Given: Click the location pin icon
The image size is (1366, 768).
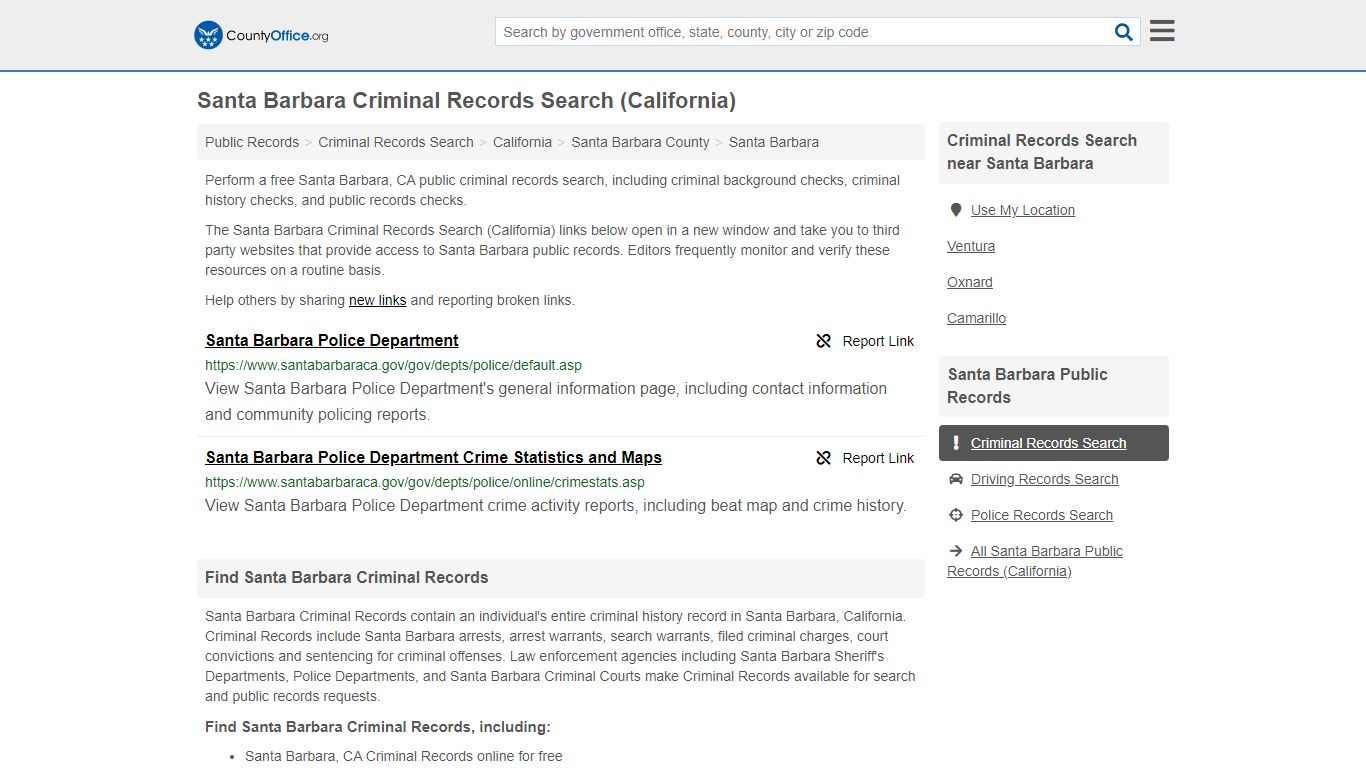Looking at the screenshot, I should click(x=955, y=210).
